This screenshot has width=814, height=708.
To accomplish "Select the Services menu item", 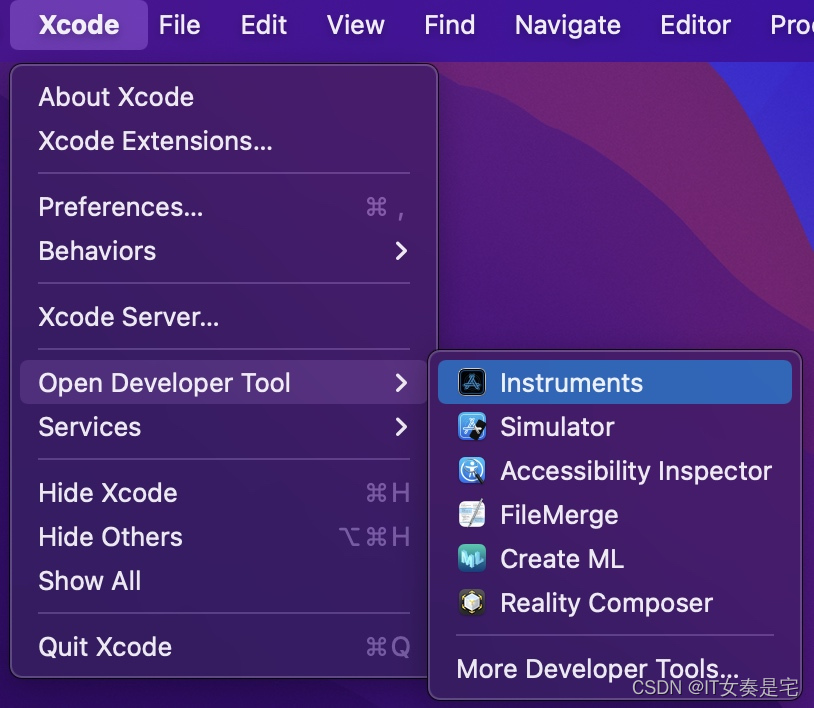I will point(224,427).
